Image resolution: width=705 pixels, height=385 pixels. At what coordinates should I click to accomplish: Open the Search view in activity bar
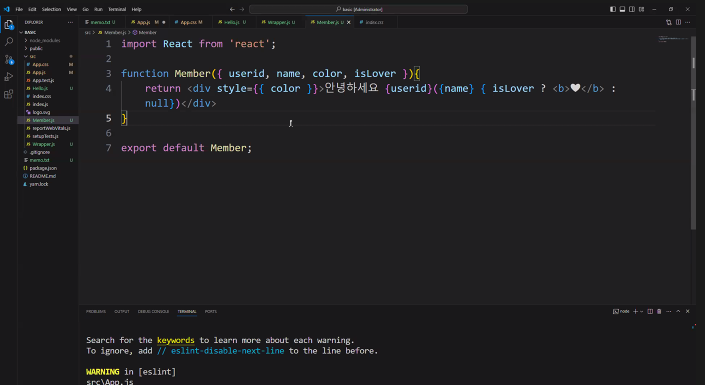click(x=9, y=42)
